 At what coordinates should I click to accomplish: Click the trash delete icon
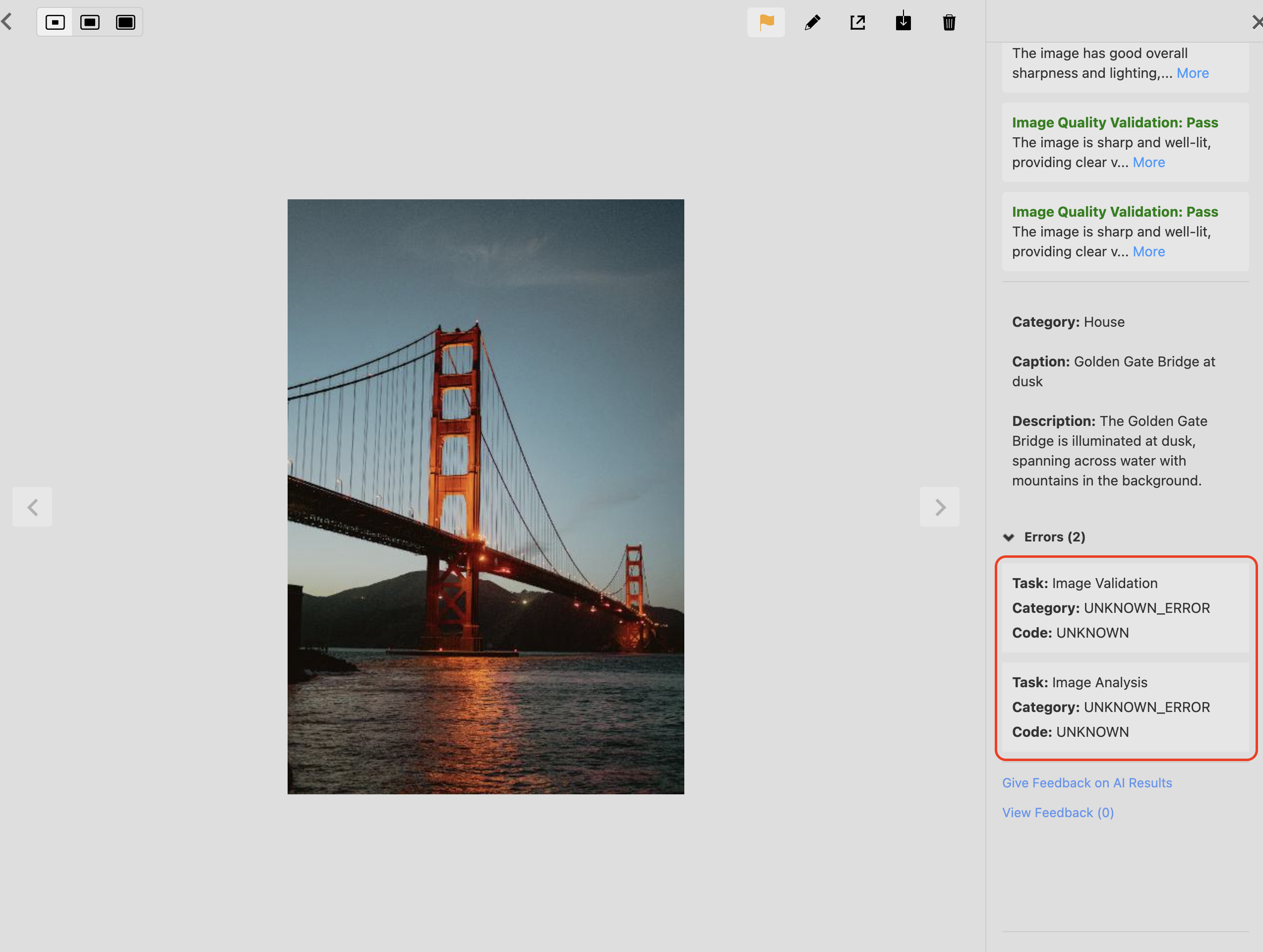click(x=949, y=22)
